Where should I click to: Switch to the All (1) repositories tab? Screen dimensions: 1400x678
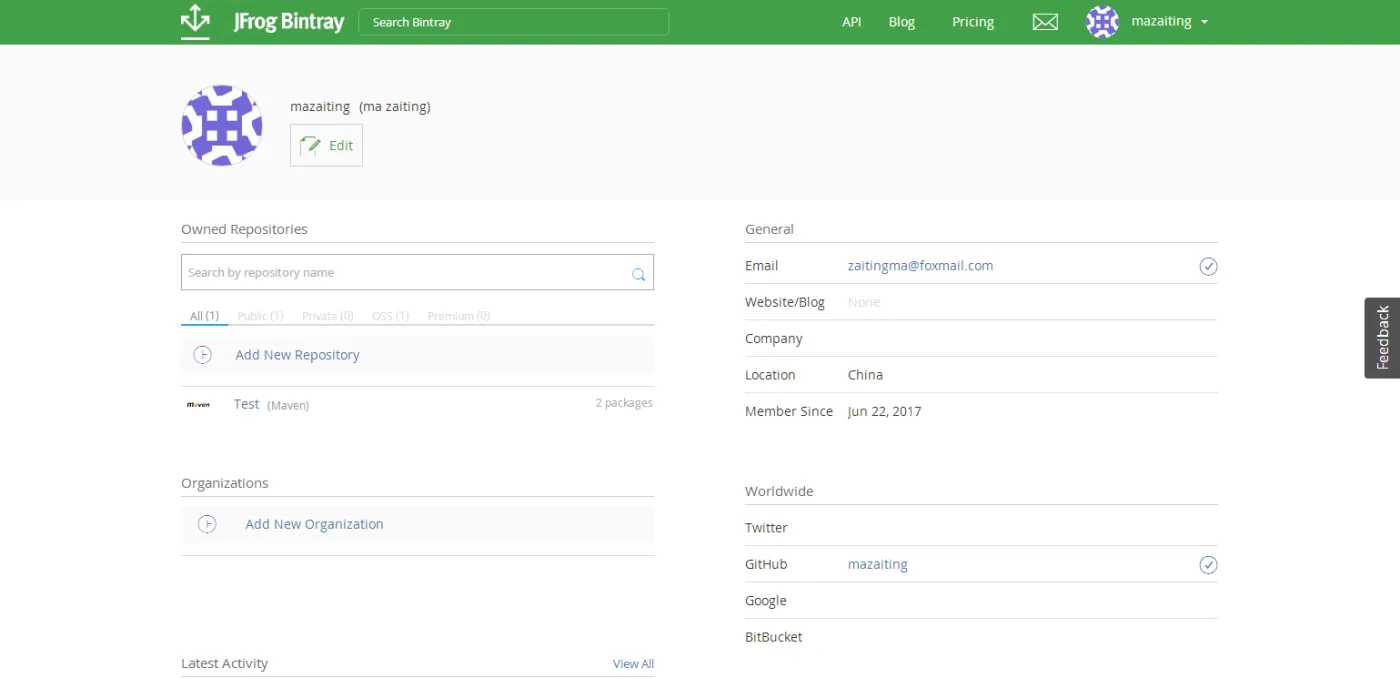coord(204,316)
